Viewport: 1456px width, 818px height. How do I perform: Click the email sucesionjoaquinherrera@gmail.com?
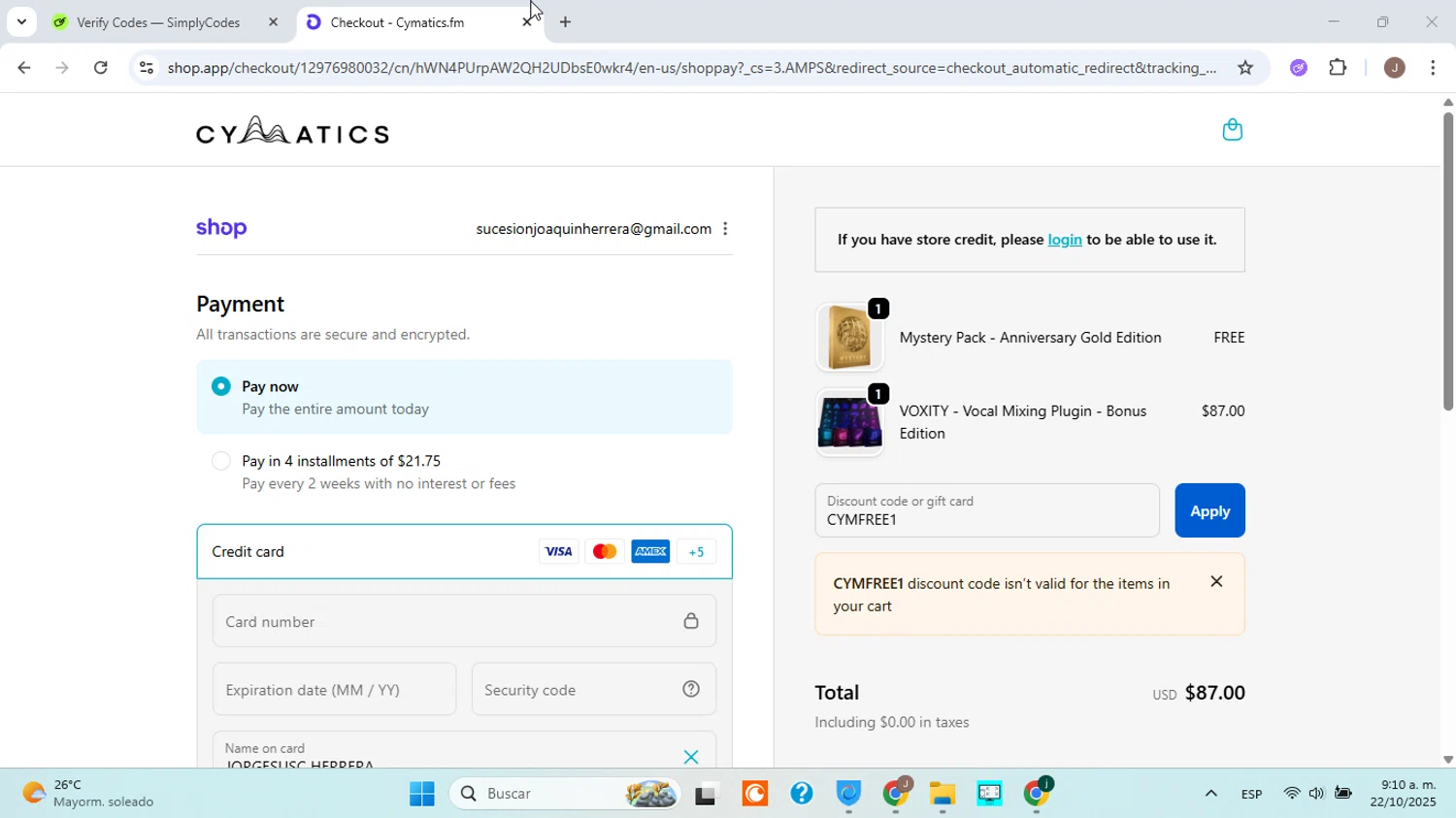(594, 229)
